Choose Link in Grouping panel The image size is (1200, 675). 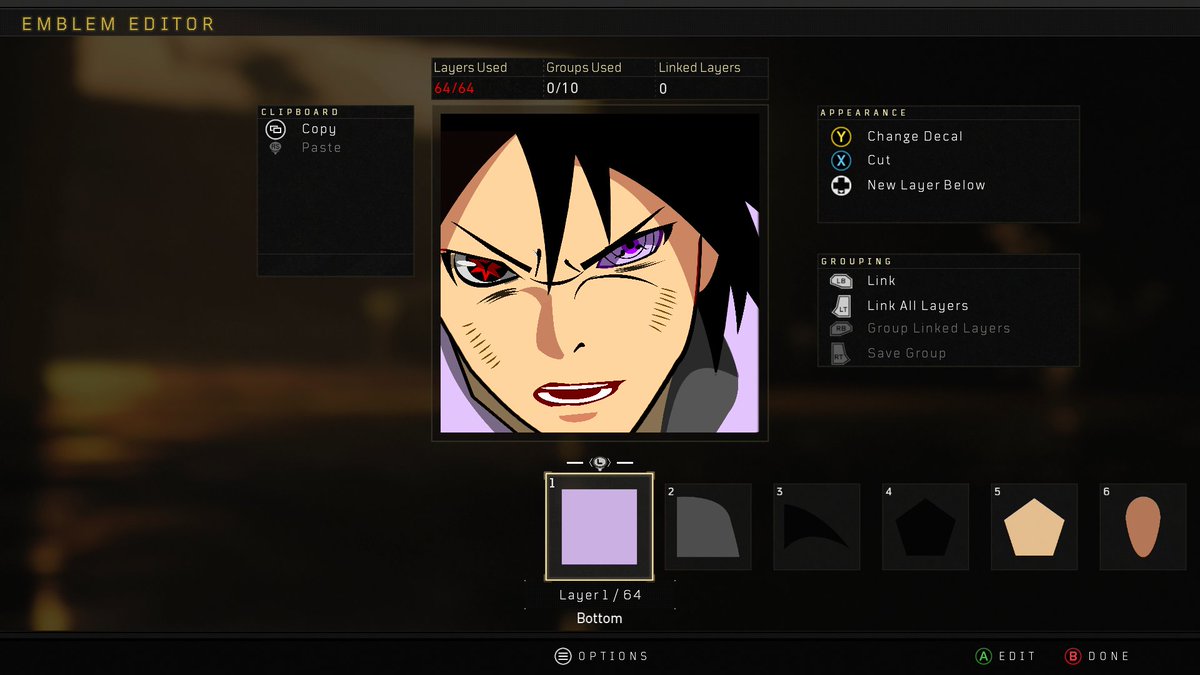click(881, 281)
